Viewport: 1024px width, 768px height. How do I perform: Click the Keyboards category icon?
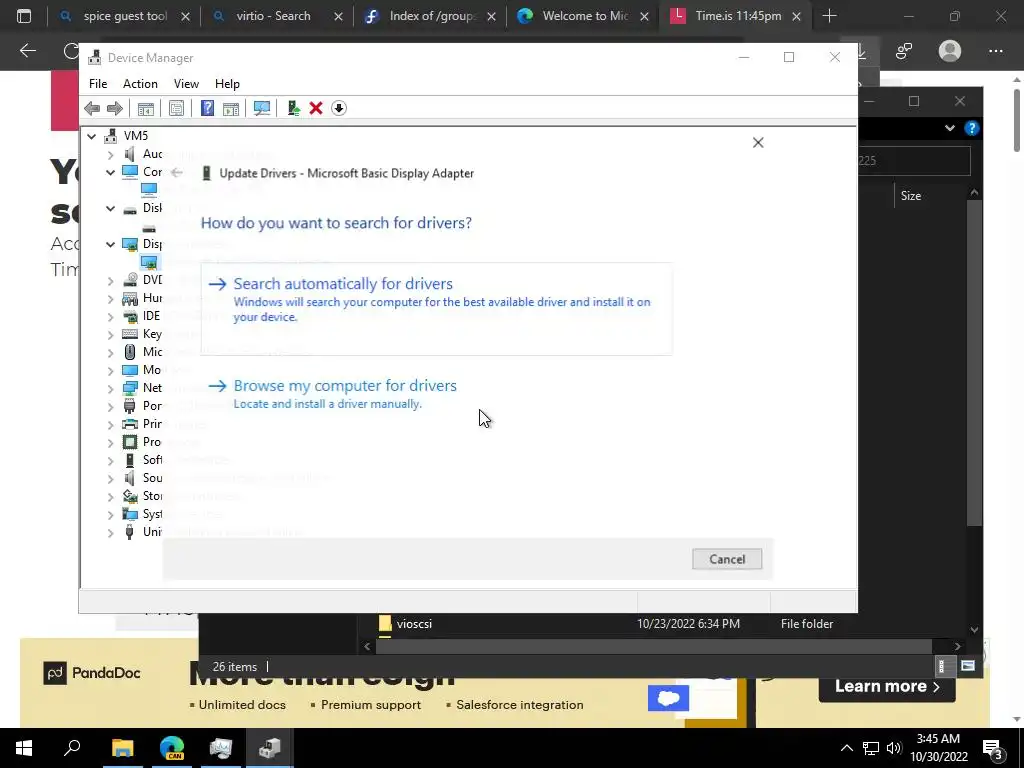coord(130,334)
